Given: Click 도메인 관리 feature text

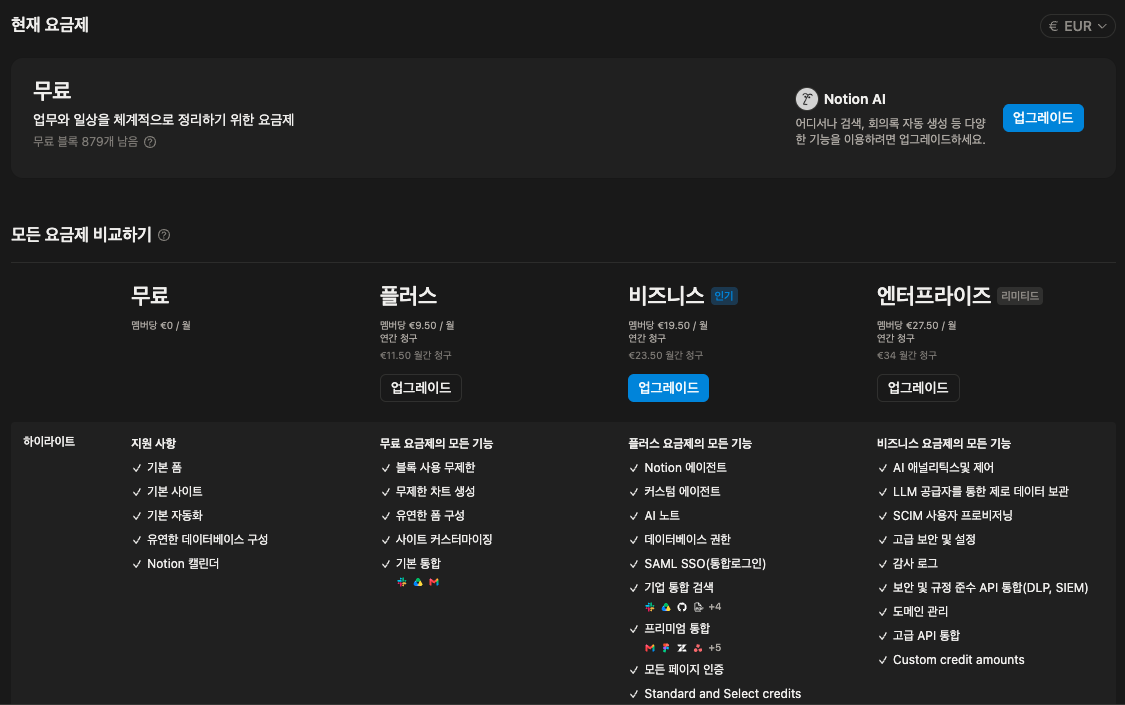Looking at the screenshot, I should click(921, 612).
